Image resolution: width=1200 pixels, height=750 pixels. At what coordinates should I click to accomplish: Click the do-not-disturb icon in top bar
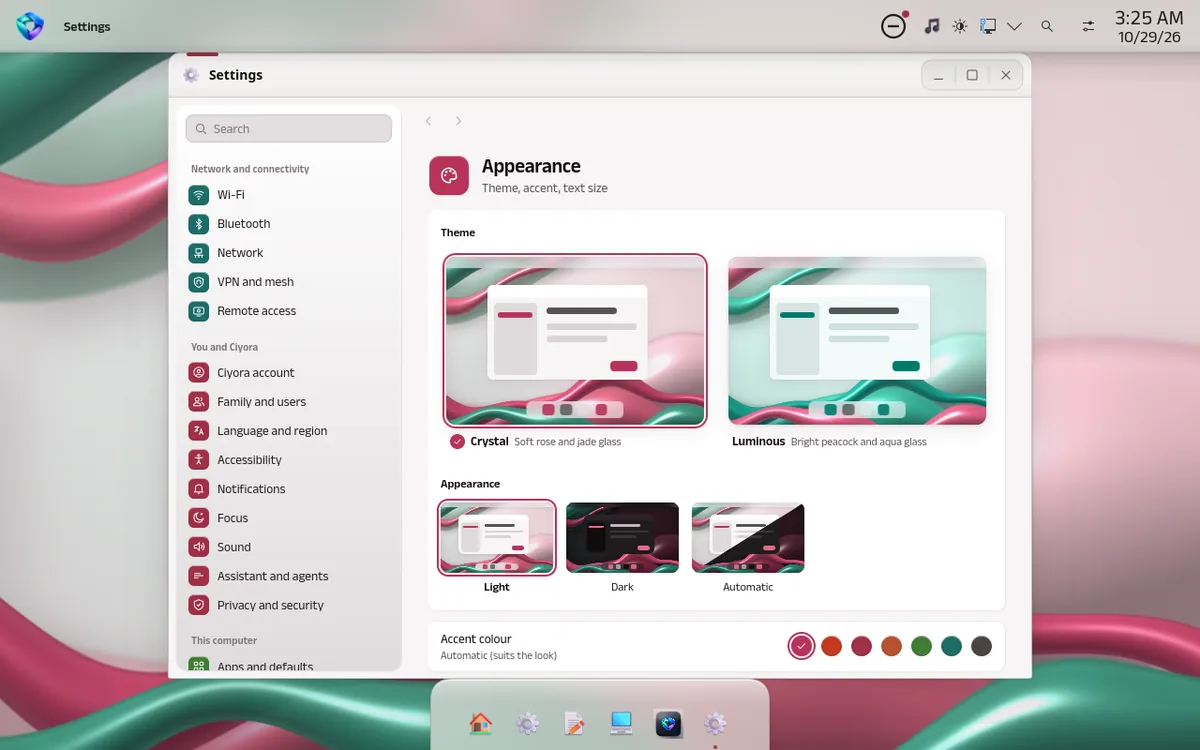point(894,26)
